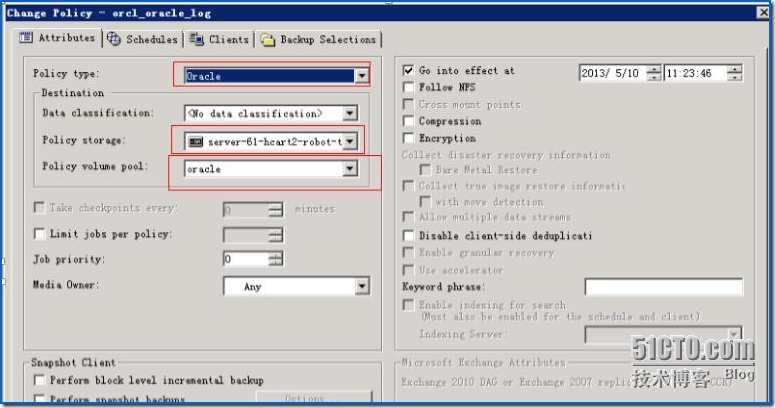Enable Follow NFS checkbox
The image size is (775, 408).
tap(408, 87)
